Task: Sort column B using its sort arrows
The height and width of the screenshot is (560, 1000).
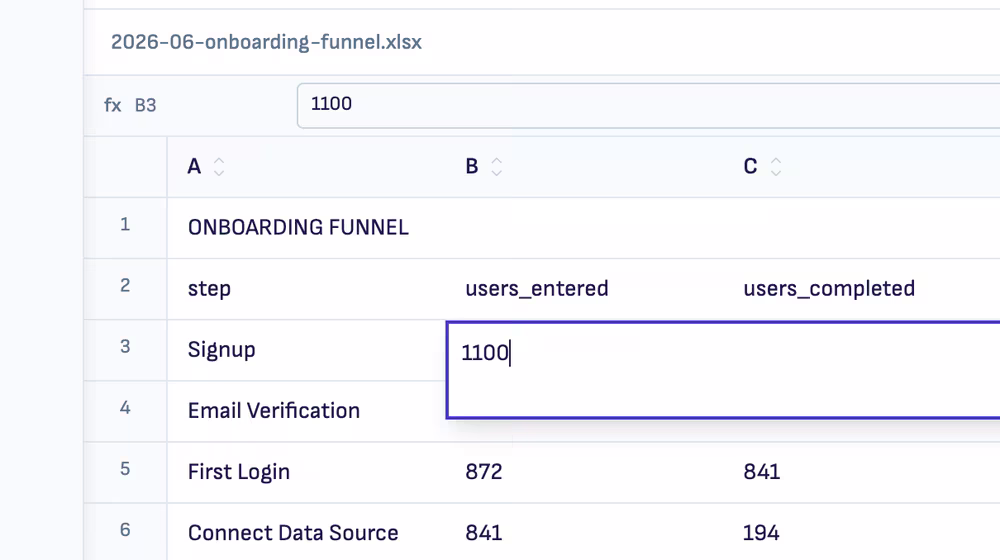Action: [x=497, y=166]
